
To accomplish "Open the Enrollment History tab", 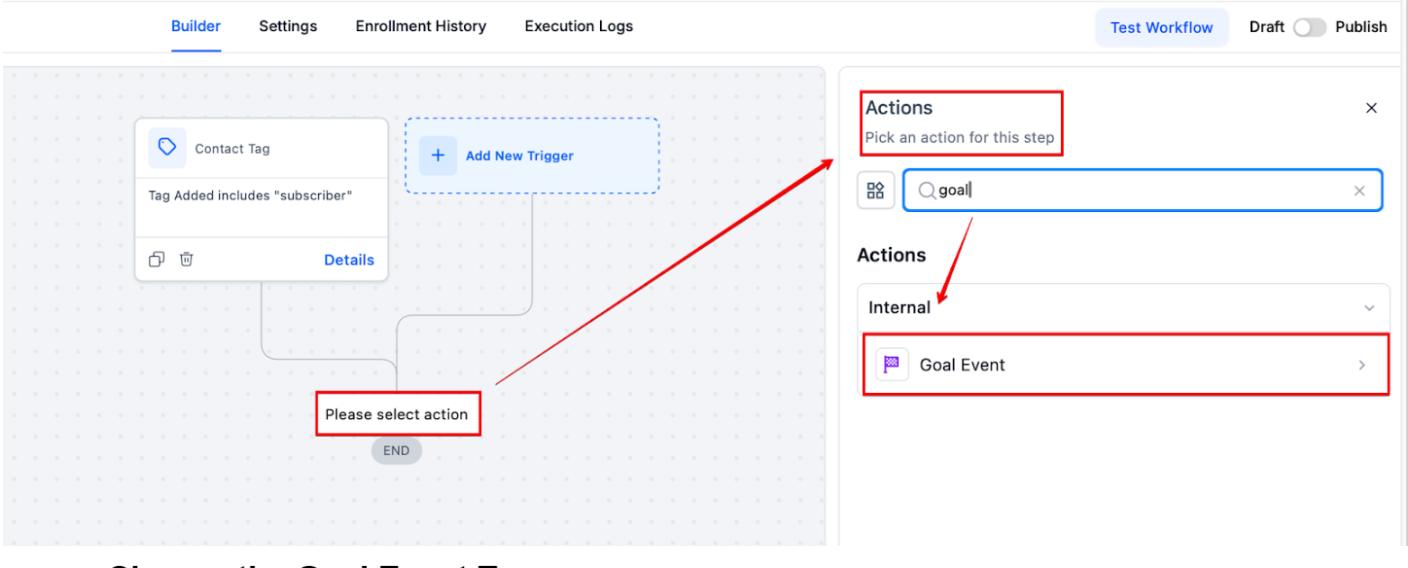I will click(x=421, y=26).
